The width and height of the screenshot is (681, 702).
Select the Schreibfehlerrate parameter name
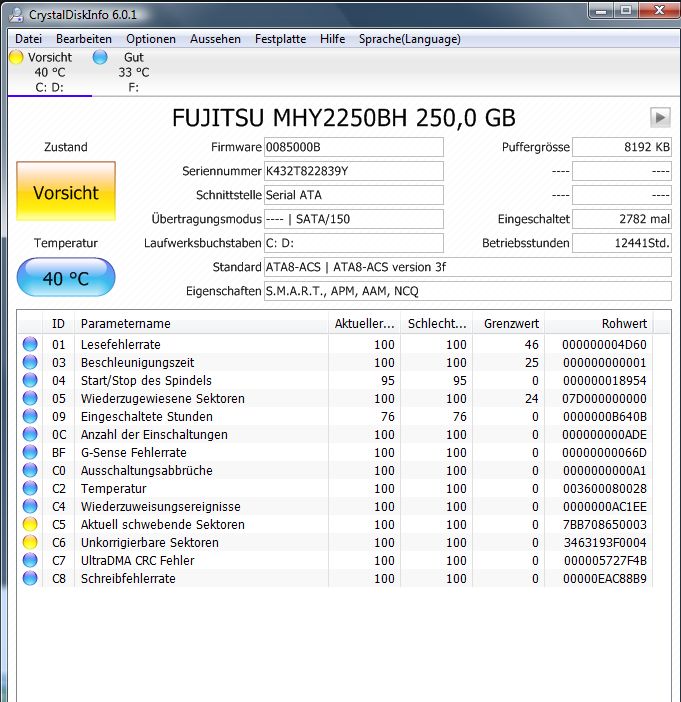128,578
